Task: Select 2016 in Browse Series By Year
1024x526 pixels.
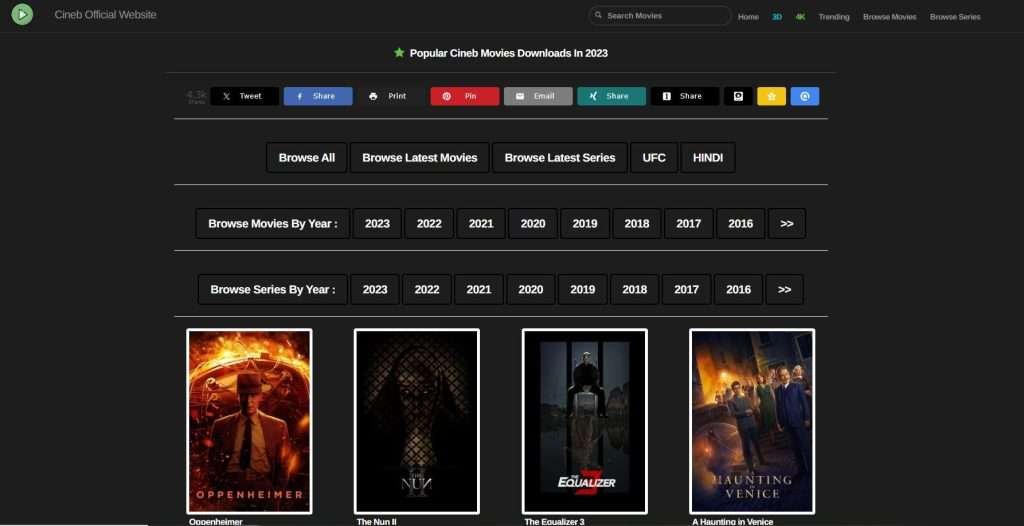Action: click(x=739, y=289)
